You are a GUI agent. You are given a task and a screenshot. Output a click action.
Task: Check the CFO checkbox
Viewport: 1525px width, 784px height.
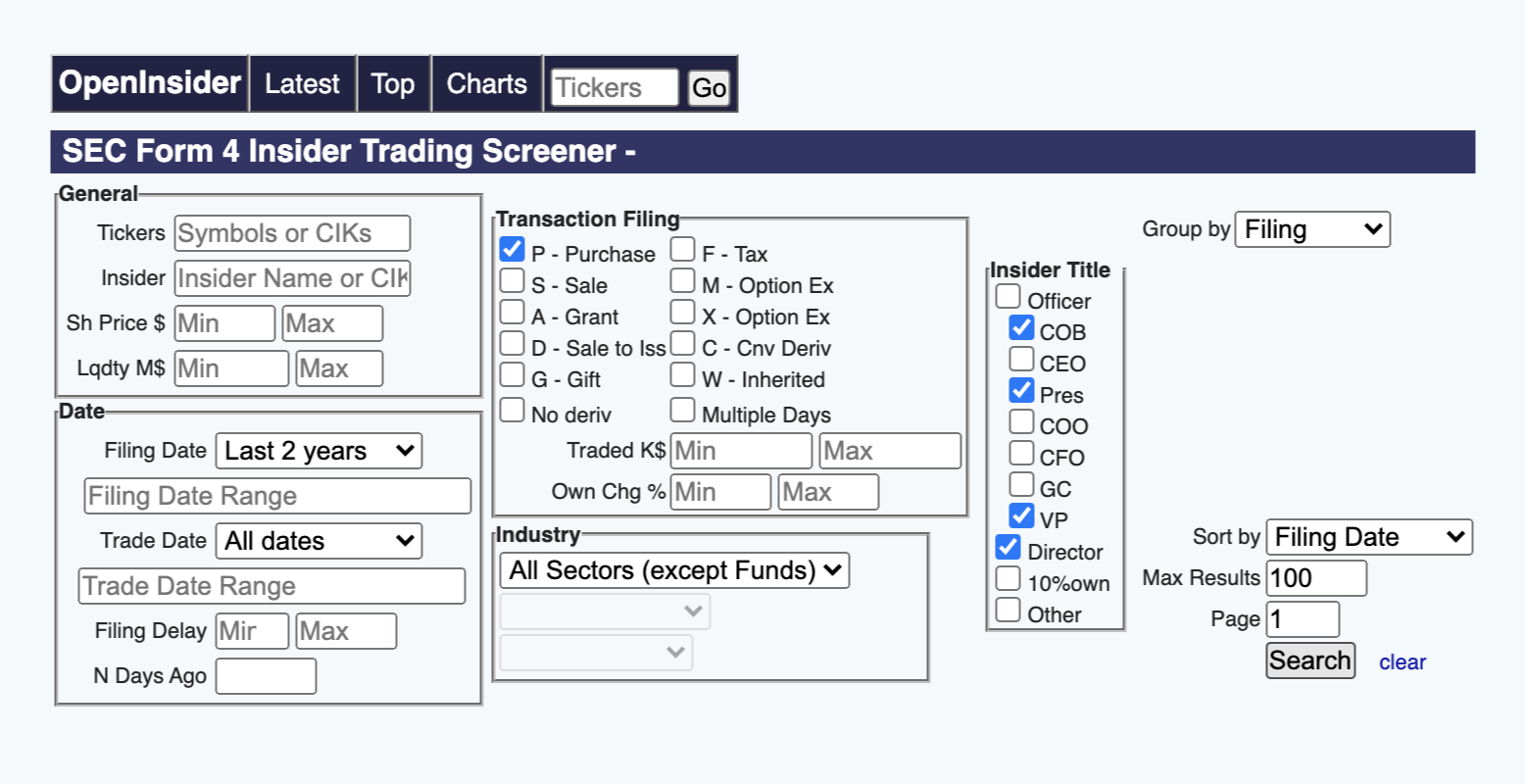1022,453
